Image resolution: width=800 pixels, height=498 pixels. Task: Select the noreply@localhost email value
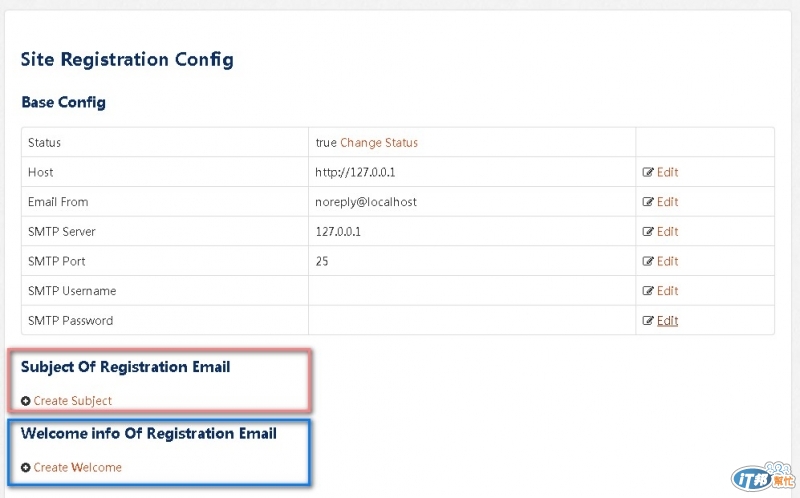366,202
